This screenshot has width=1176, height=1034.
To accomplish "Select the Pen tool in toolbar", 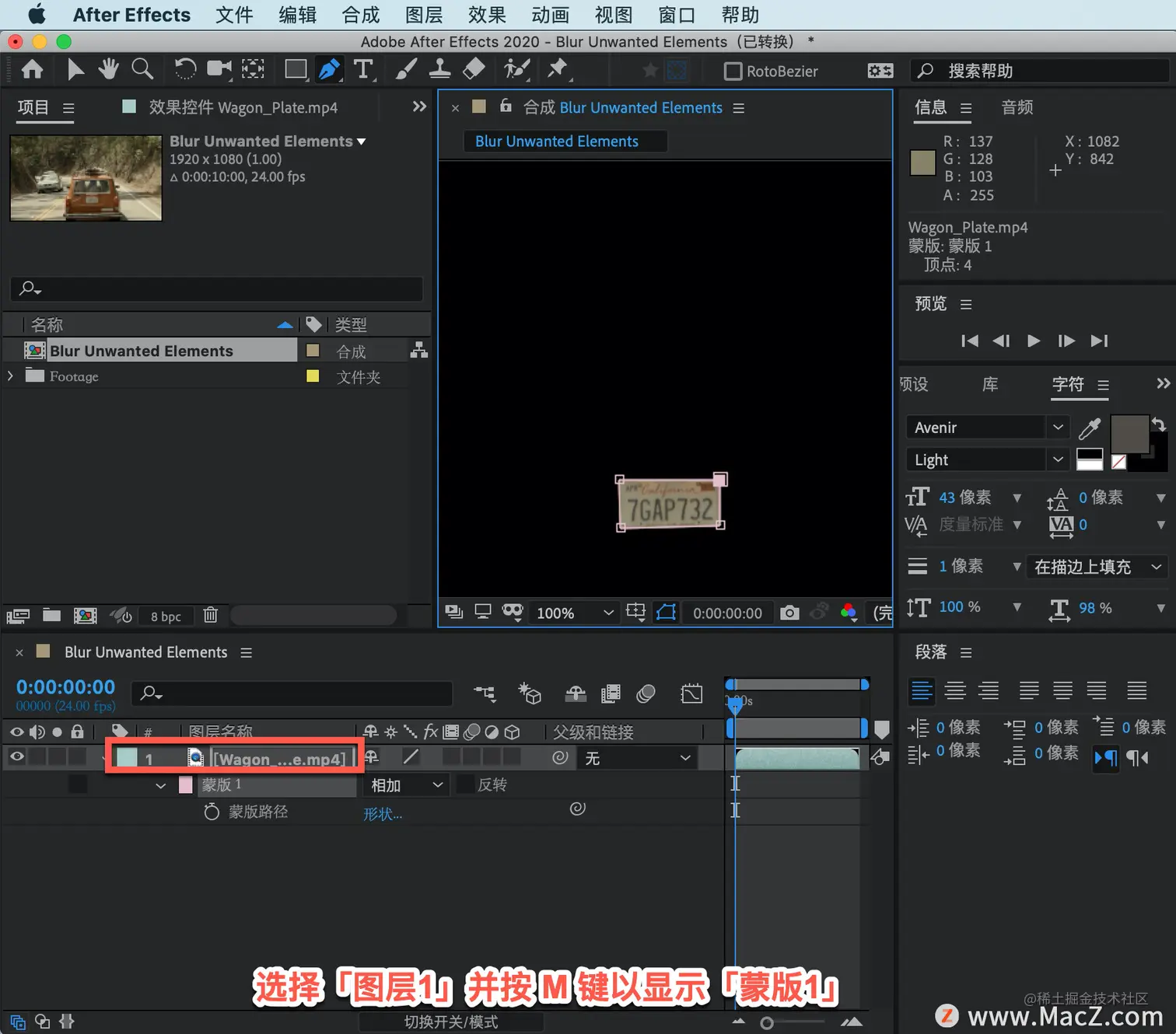I will (329, 70).
